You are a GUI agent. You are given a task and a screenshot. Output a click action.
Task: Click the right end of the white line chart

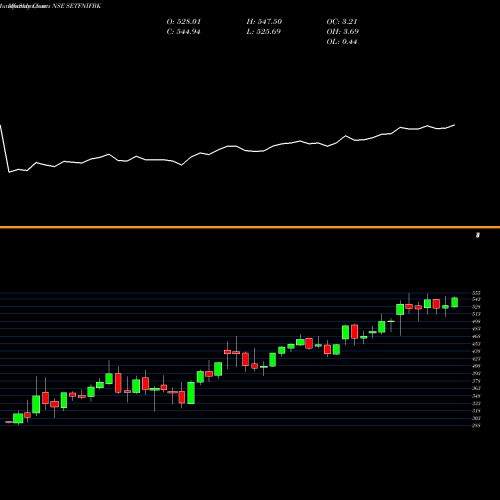(454, 125)
